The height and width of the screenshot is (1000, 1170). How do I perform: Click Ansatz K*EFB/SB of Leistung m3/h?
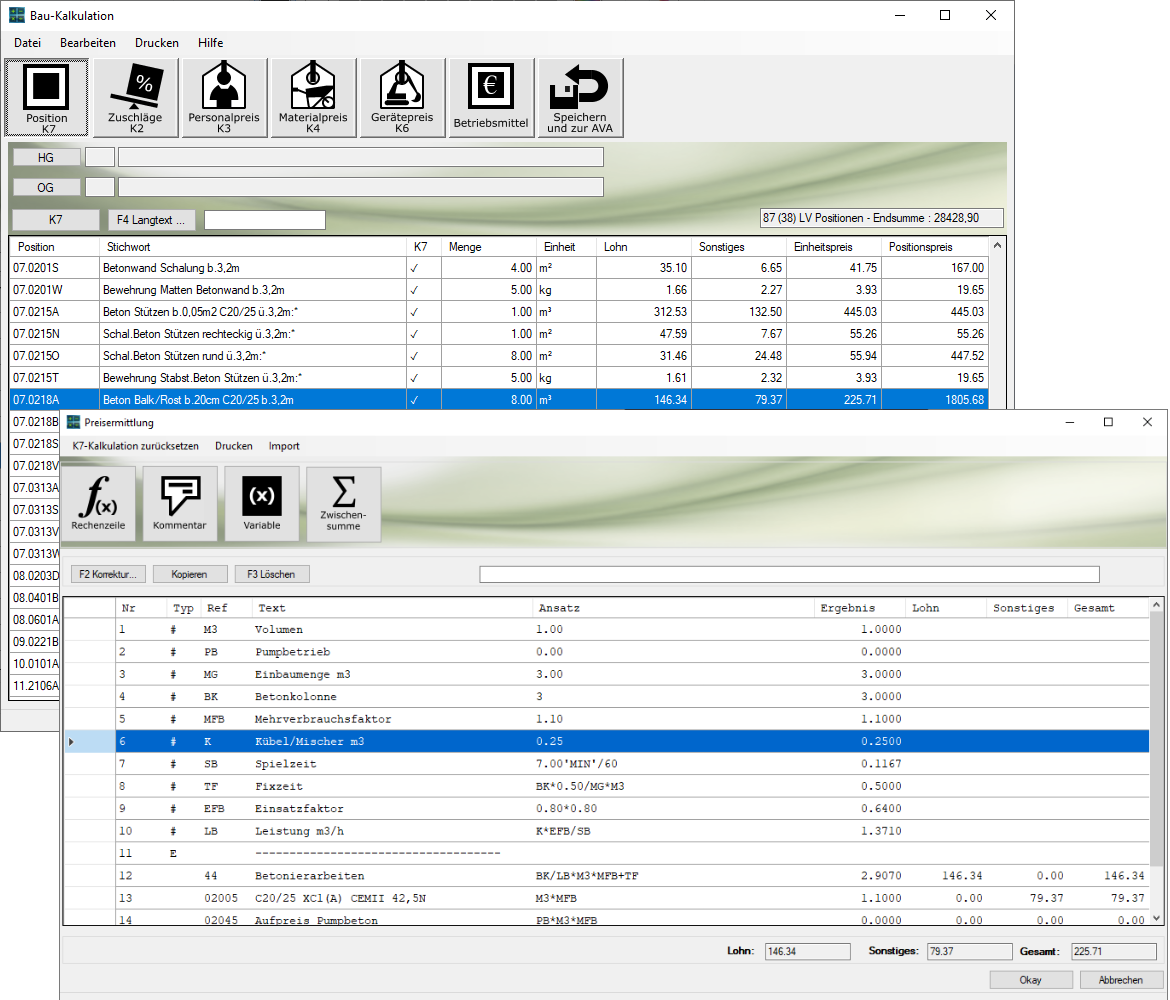point(563,831)
